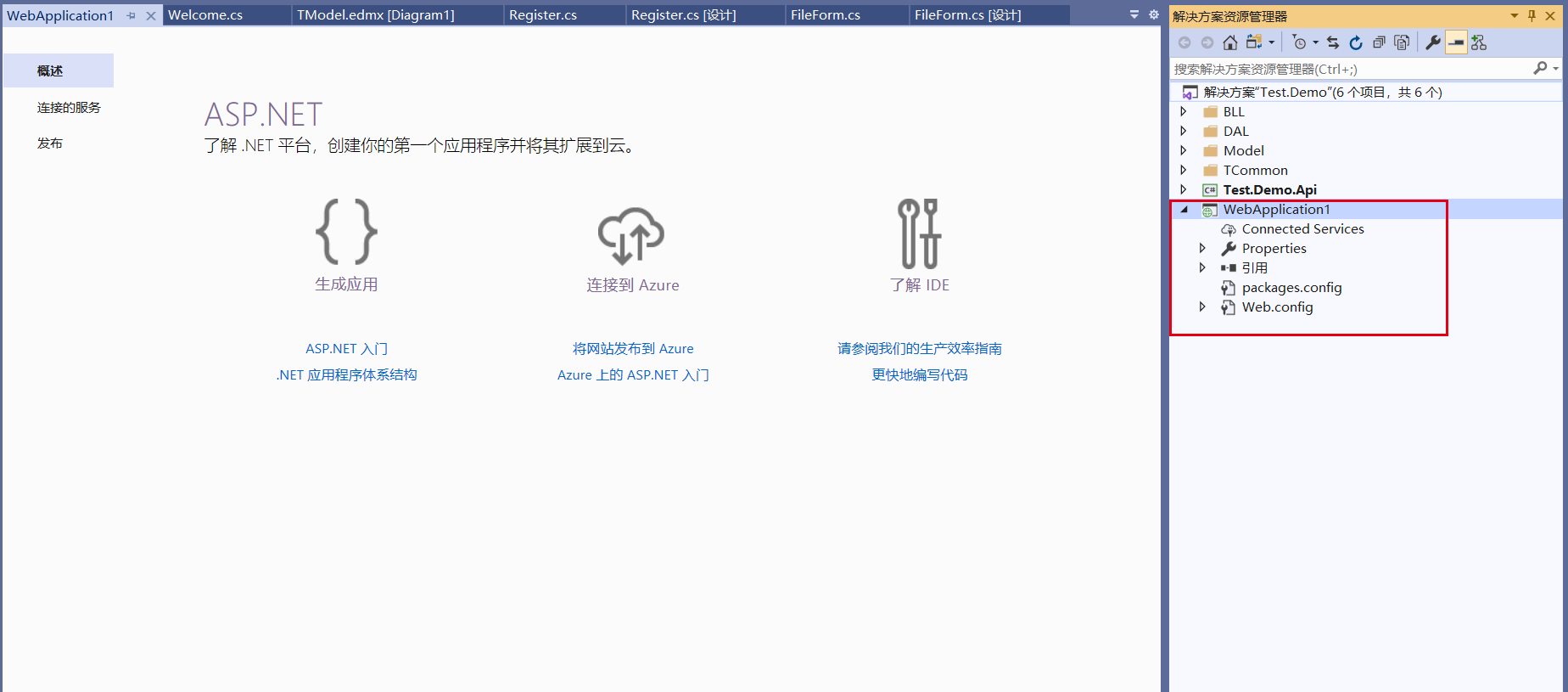Expand the Test.Demo.Api project
Viewport: 1568px width, 692px height.
(x=1184, y=189)
